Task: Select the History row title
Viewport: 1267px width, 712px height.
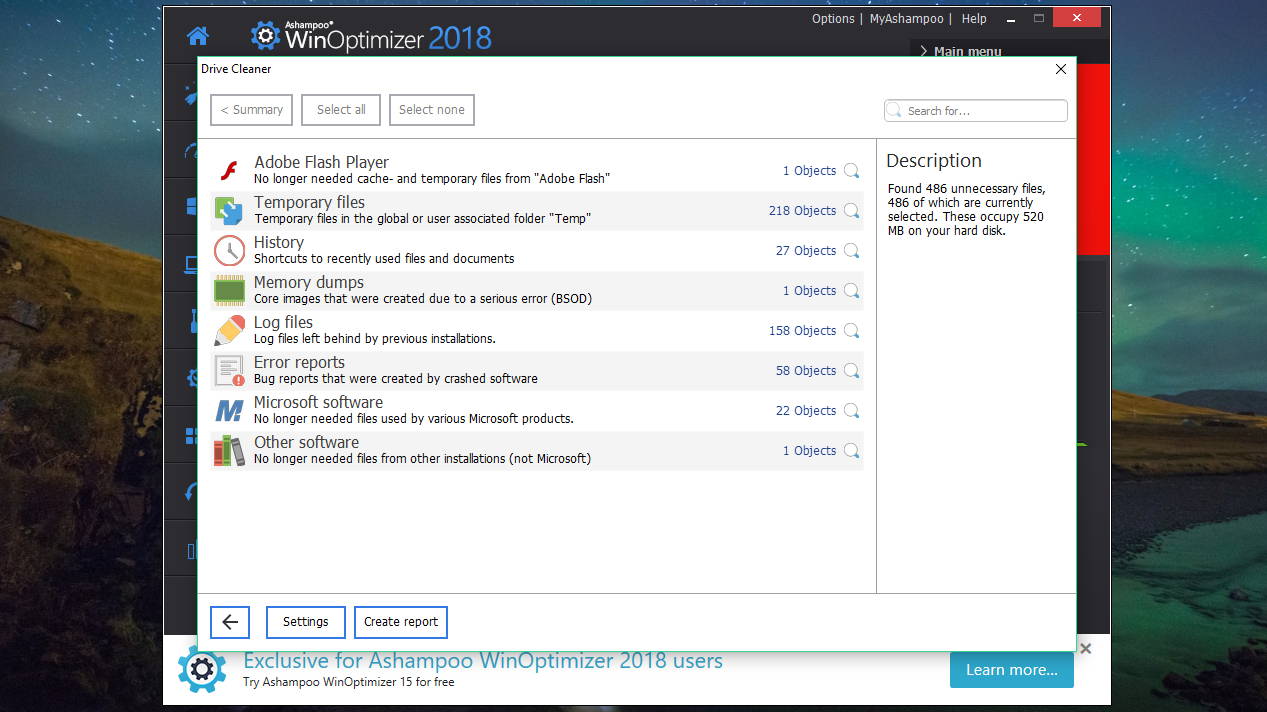Action: [279, 242]
